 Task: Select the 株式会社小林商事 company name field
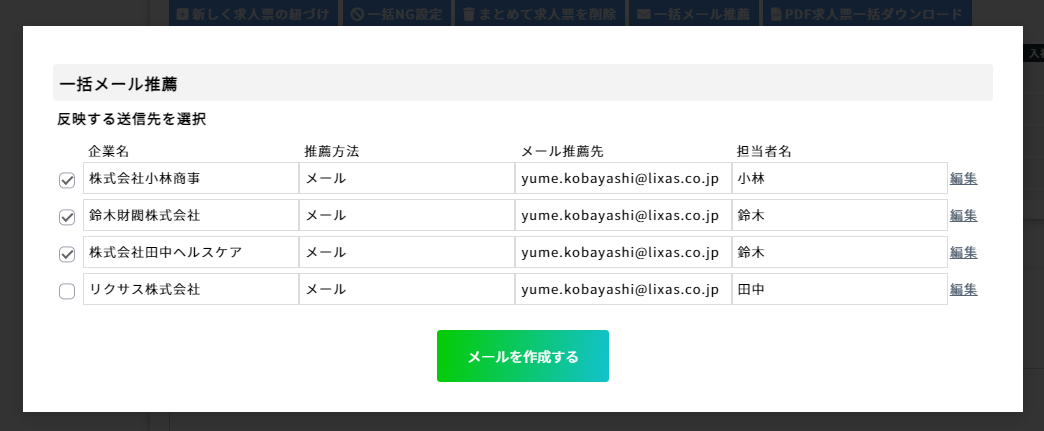coord(191,178)
